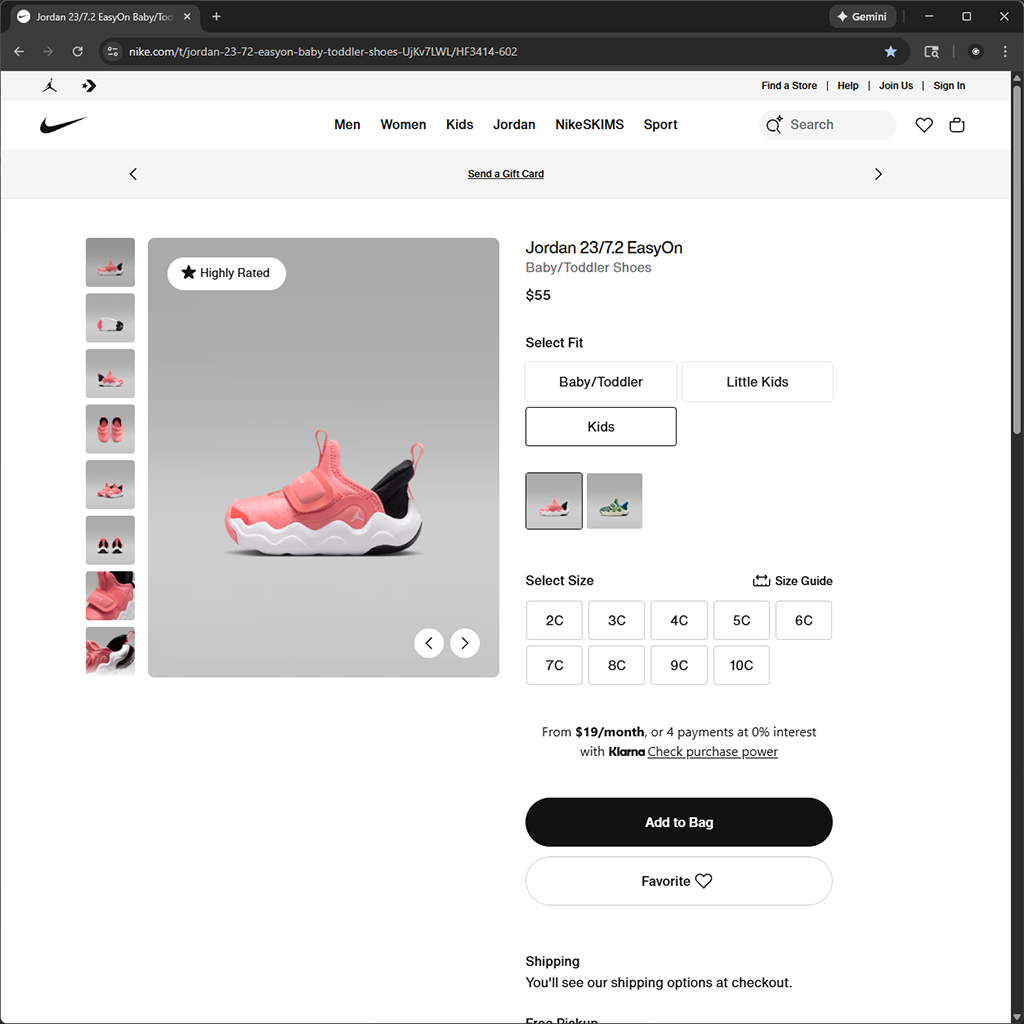The image size is (1024, 1024).
Task: Open the Help link
Action: [x=848, y=86]
